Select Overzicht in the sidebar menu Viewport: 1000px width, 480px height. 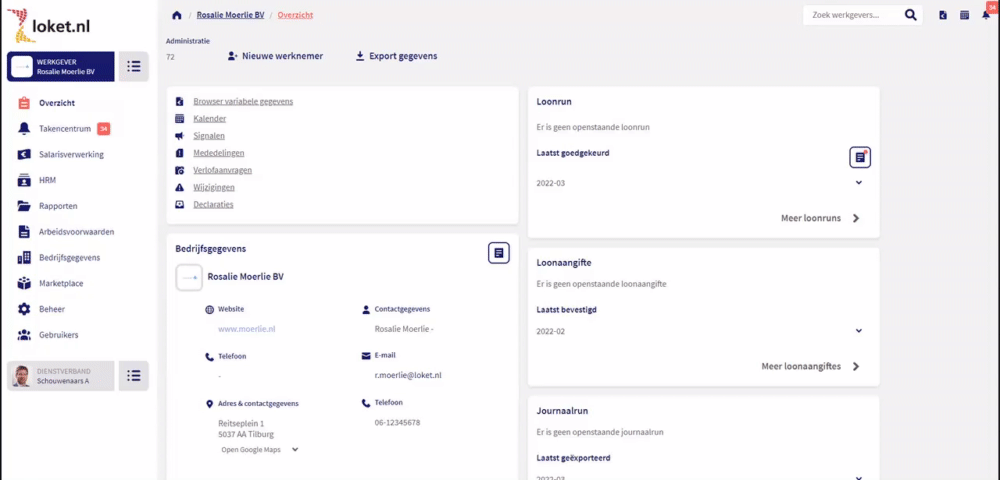pyautogui.click(x=57, y=103)
